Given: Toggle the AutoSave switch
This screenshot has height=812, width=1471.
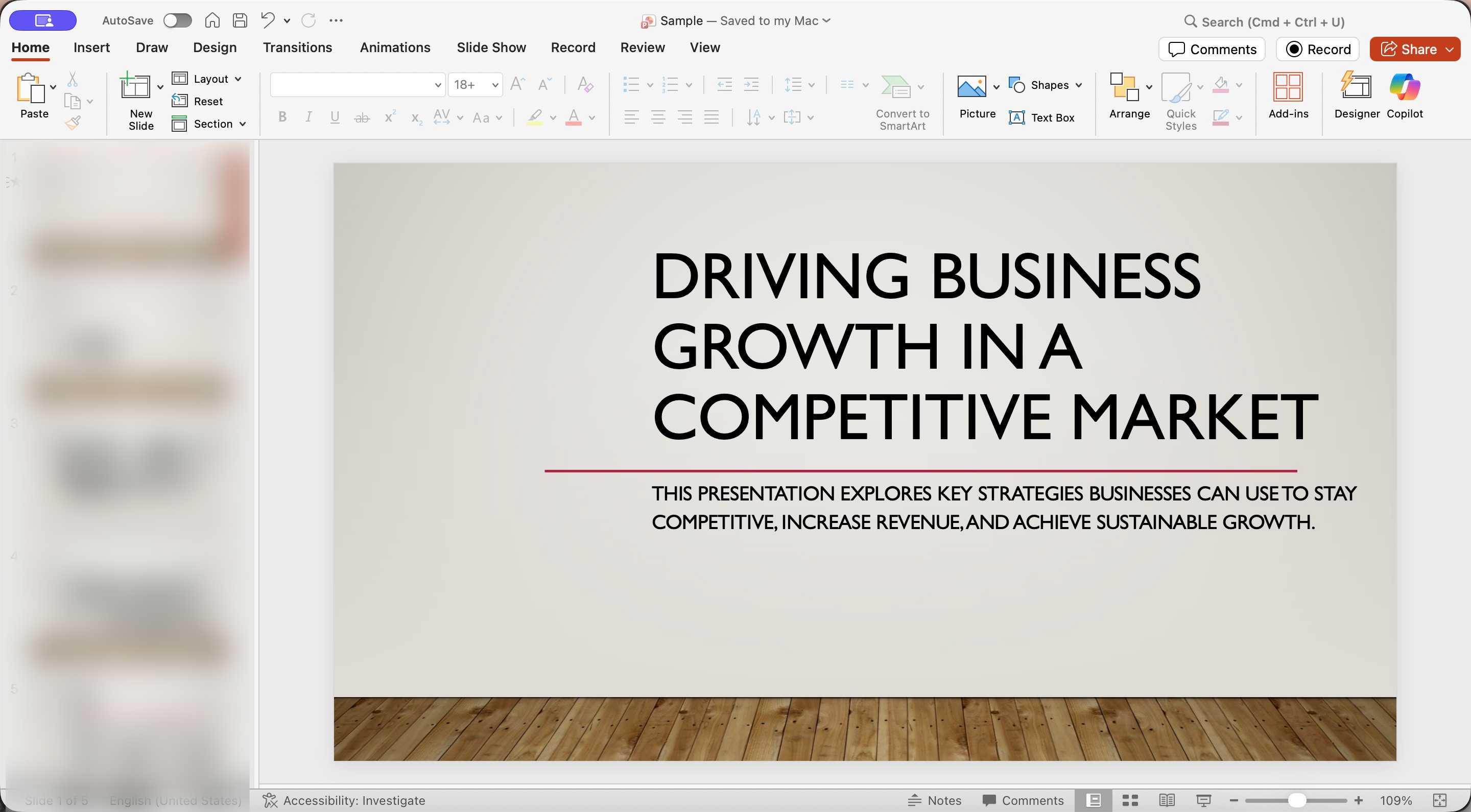Looking at the screenshot, I should 177,20.
